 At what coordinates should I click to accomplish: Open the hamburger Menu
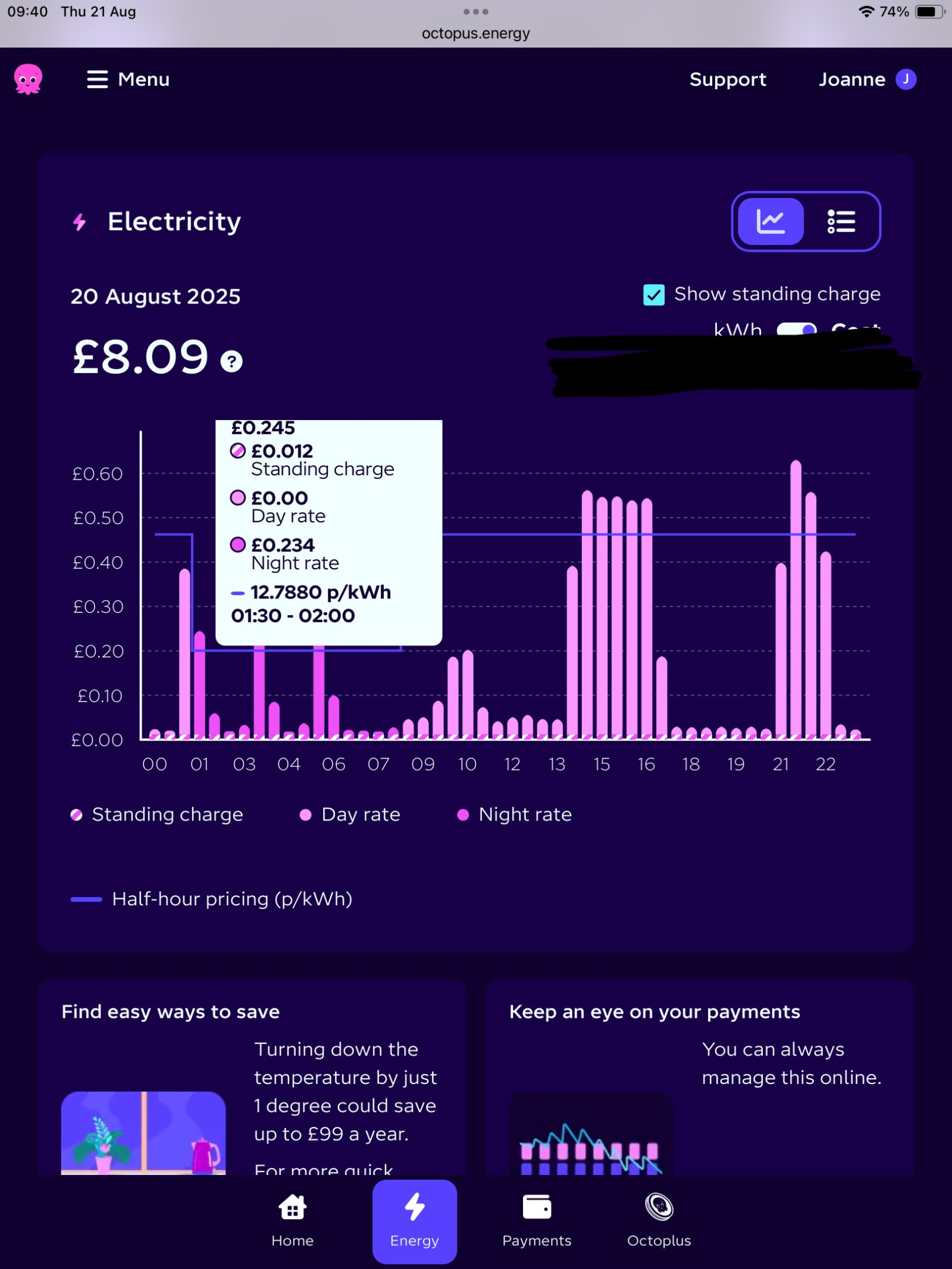pyautogui.click(x=128, y=79)
